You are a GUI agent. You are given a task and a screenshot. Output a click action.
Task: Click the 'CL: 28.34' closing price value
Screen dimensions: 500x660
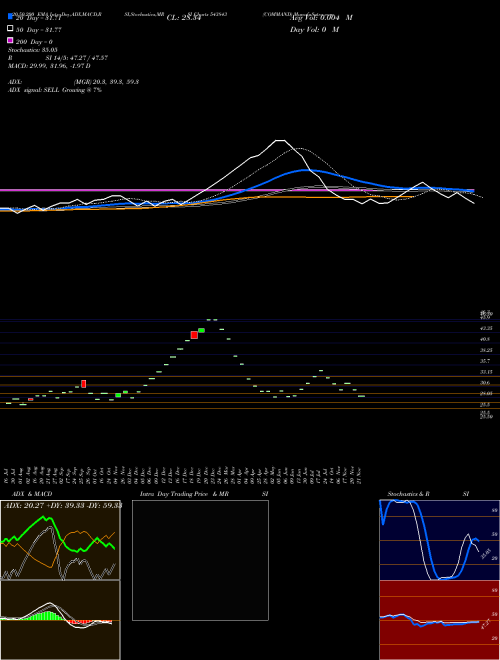pyautogui.click(x=184, y=18)
